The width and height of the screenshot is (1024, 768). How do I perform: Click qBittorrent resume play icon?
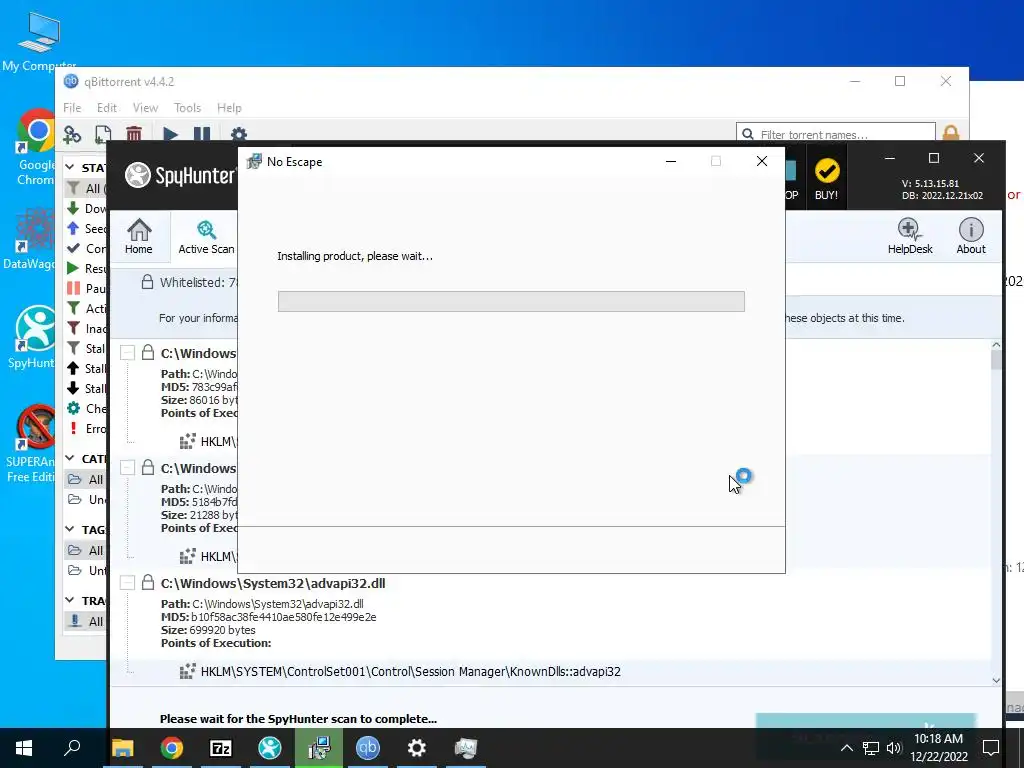[x=170, y=135]
